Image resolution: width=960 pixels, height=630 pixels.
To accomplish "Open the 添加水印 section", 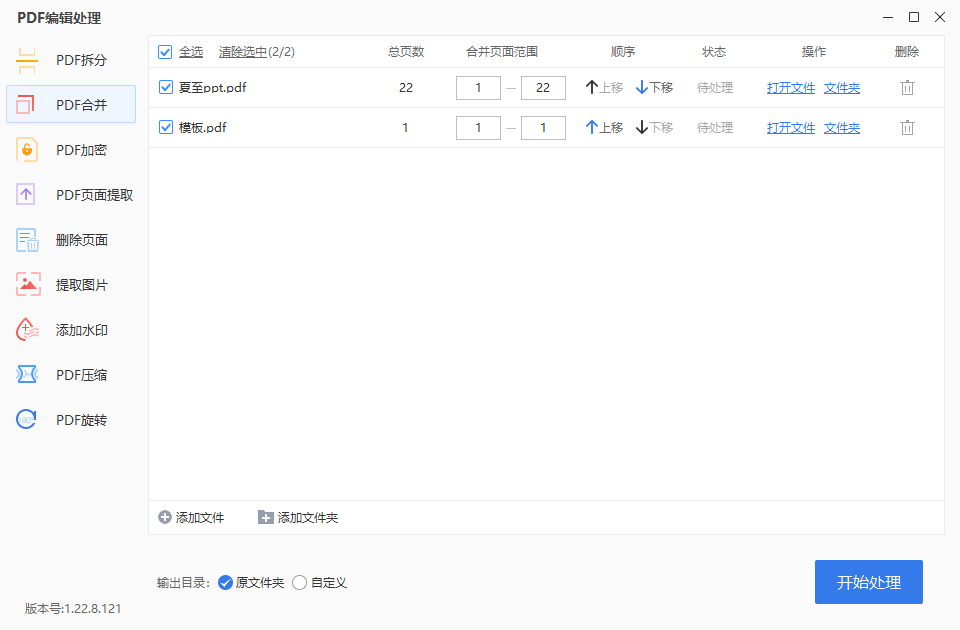I will [x=71, y=329].
